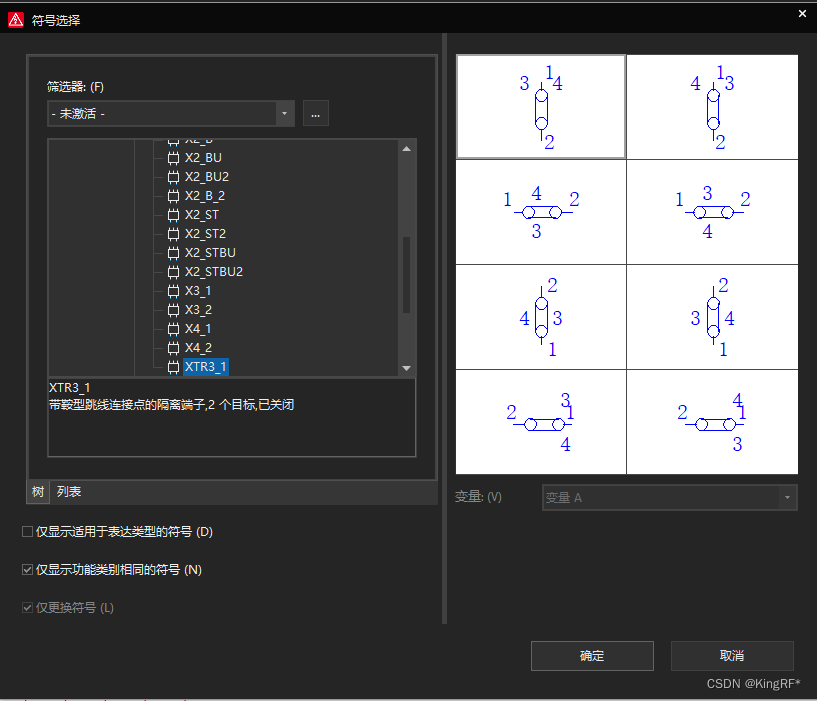Click the symbol icon beside XTR3_1
Viewport: 817px width, 701px height.
174,367
